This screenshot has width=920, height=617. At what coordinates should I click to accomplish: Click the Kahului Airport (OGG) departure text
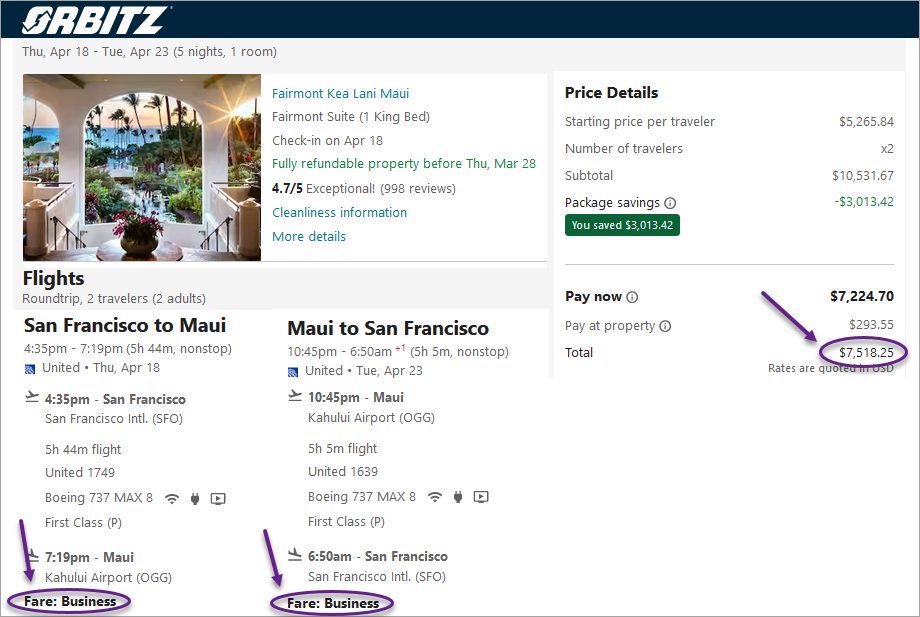point(371,418)
